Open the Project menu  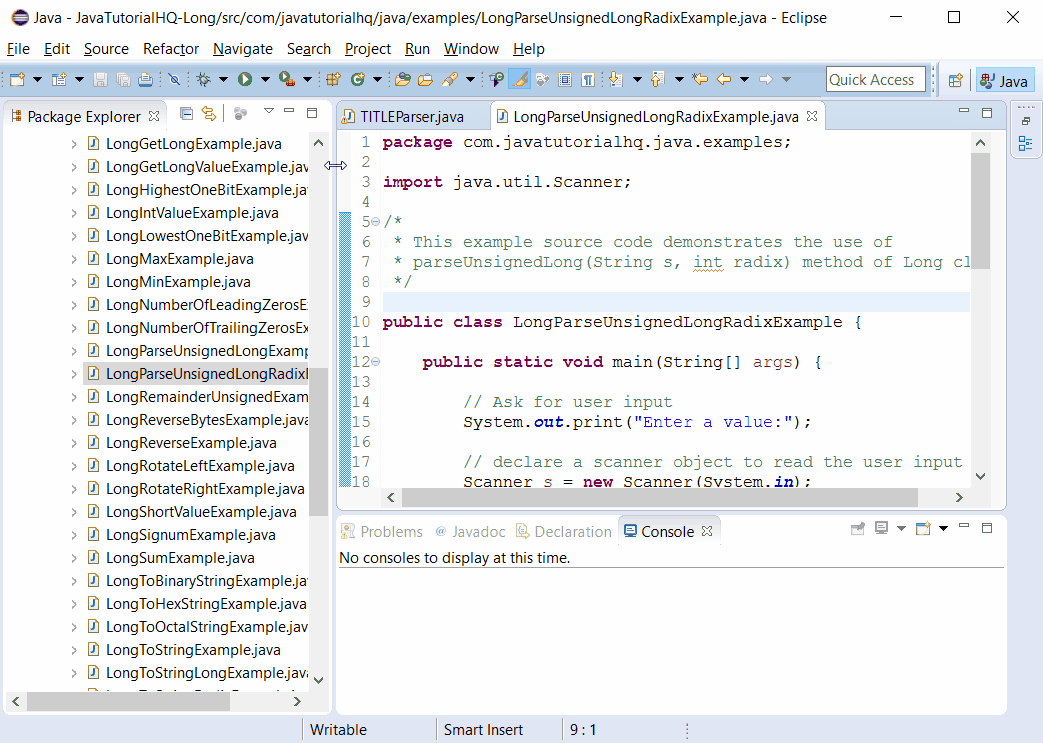click(368, 49)
